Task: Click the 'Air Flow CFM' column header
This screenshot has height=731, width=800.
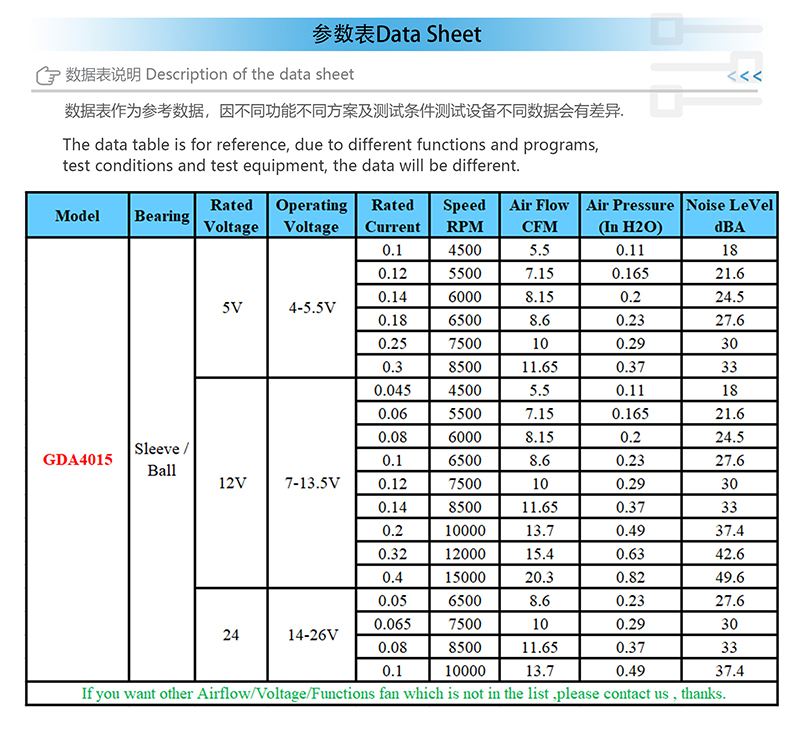Action: (539, 215)
